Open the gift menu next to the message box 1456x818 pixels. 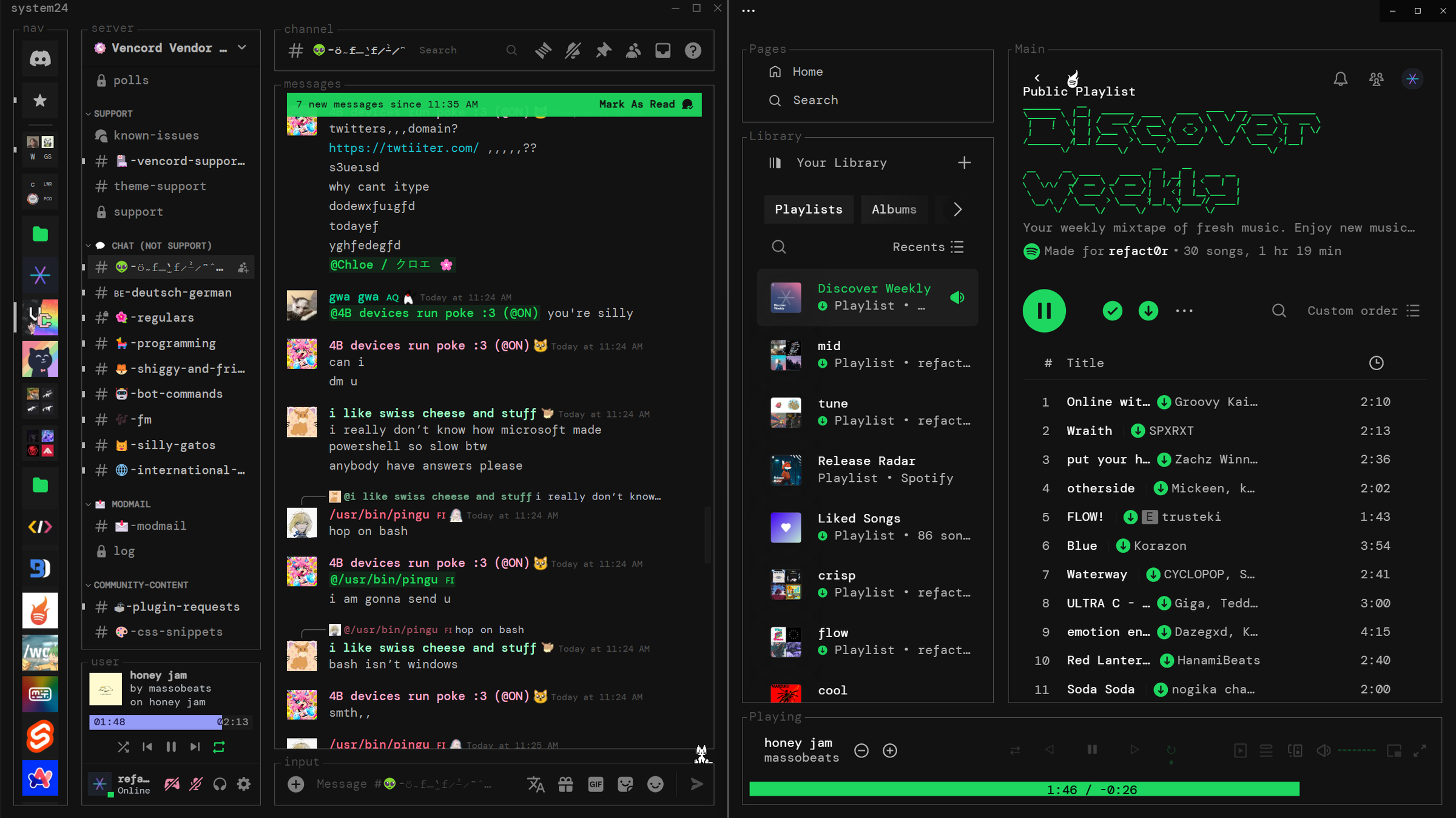point(565,784)
